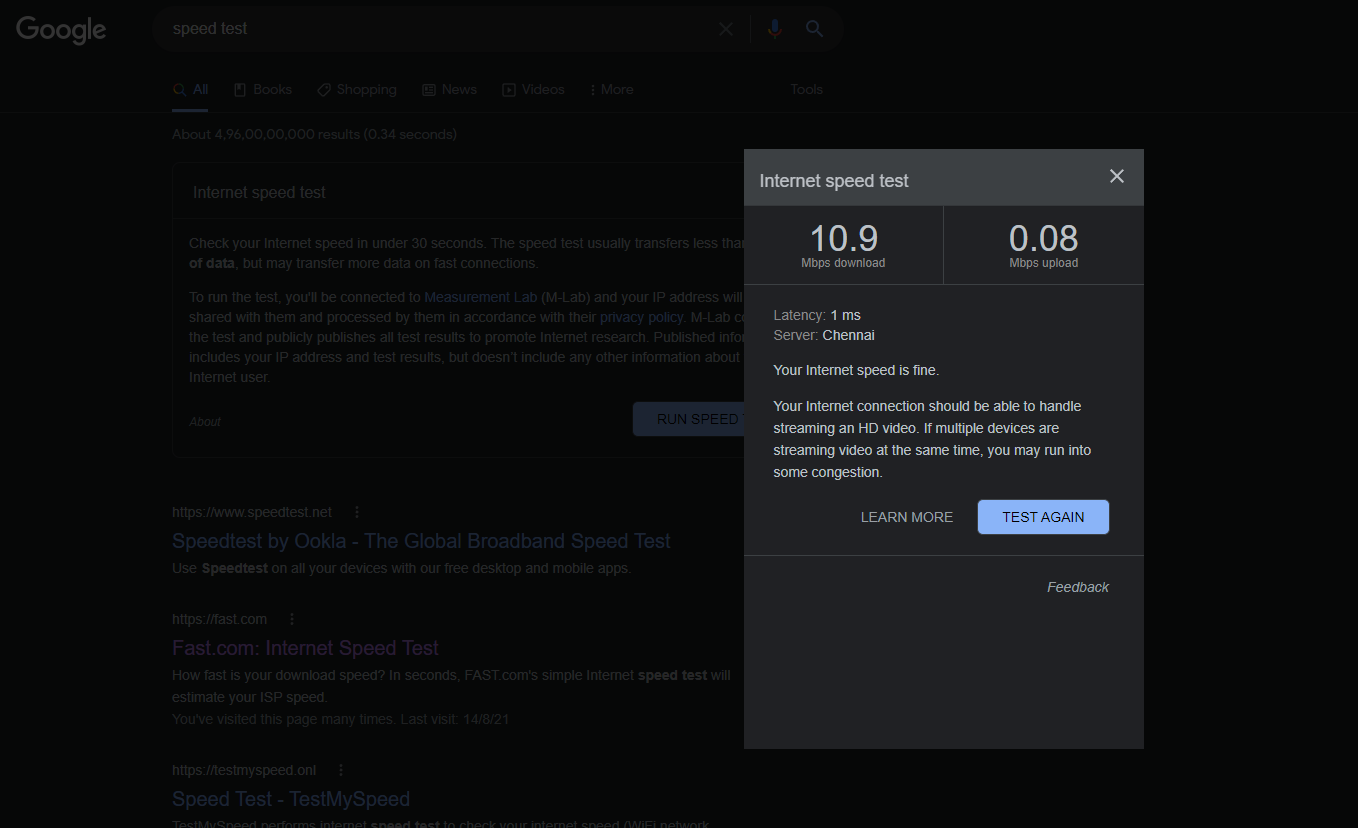The height and width of the screenshot is (828, 1358).
Task: Clear the search box with X icon
Action: 726,29
